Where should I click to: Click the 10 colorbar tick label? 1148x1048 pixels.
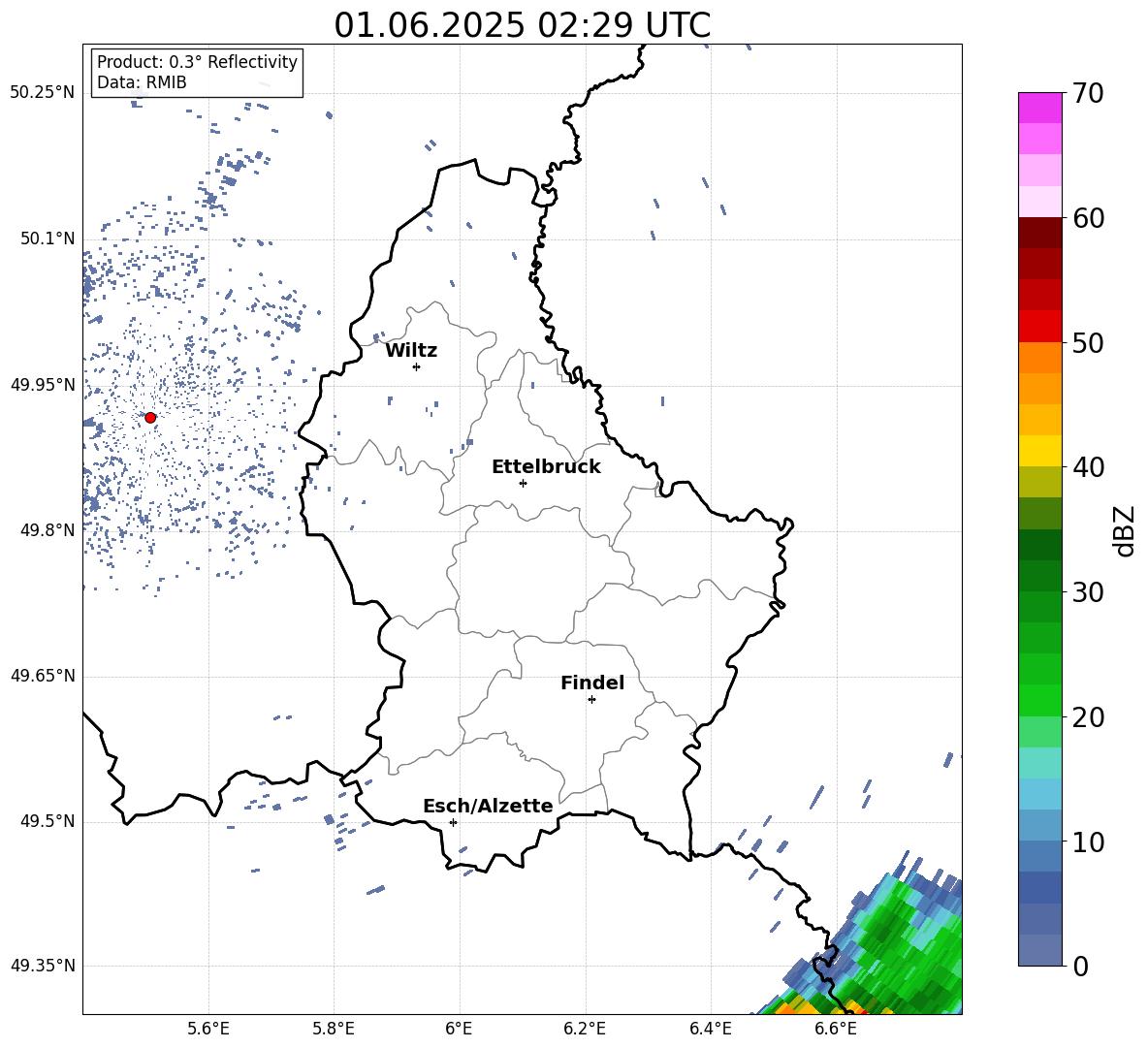click(x=1088, y=842)
